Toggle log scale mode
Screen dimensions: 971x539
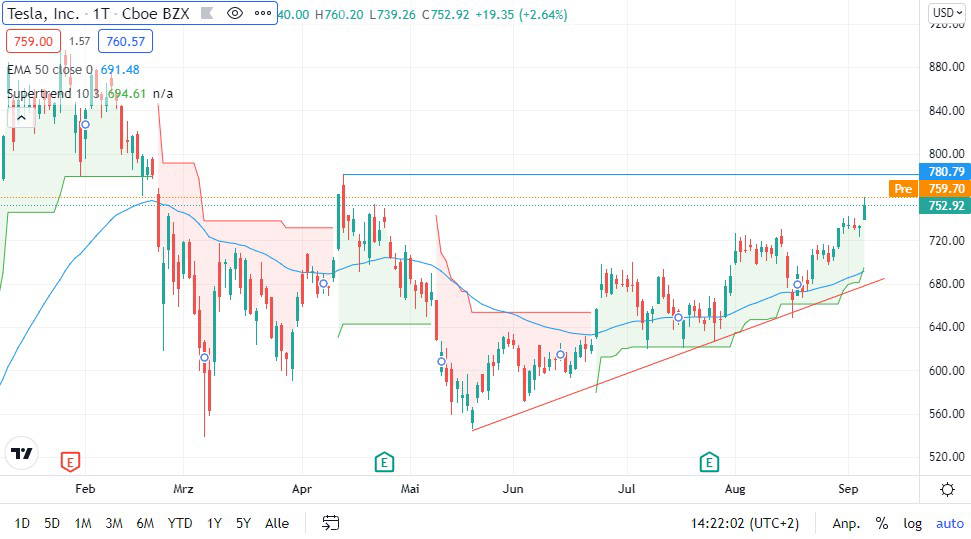912,524
